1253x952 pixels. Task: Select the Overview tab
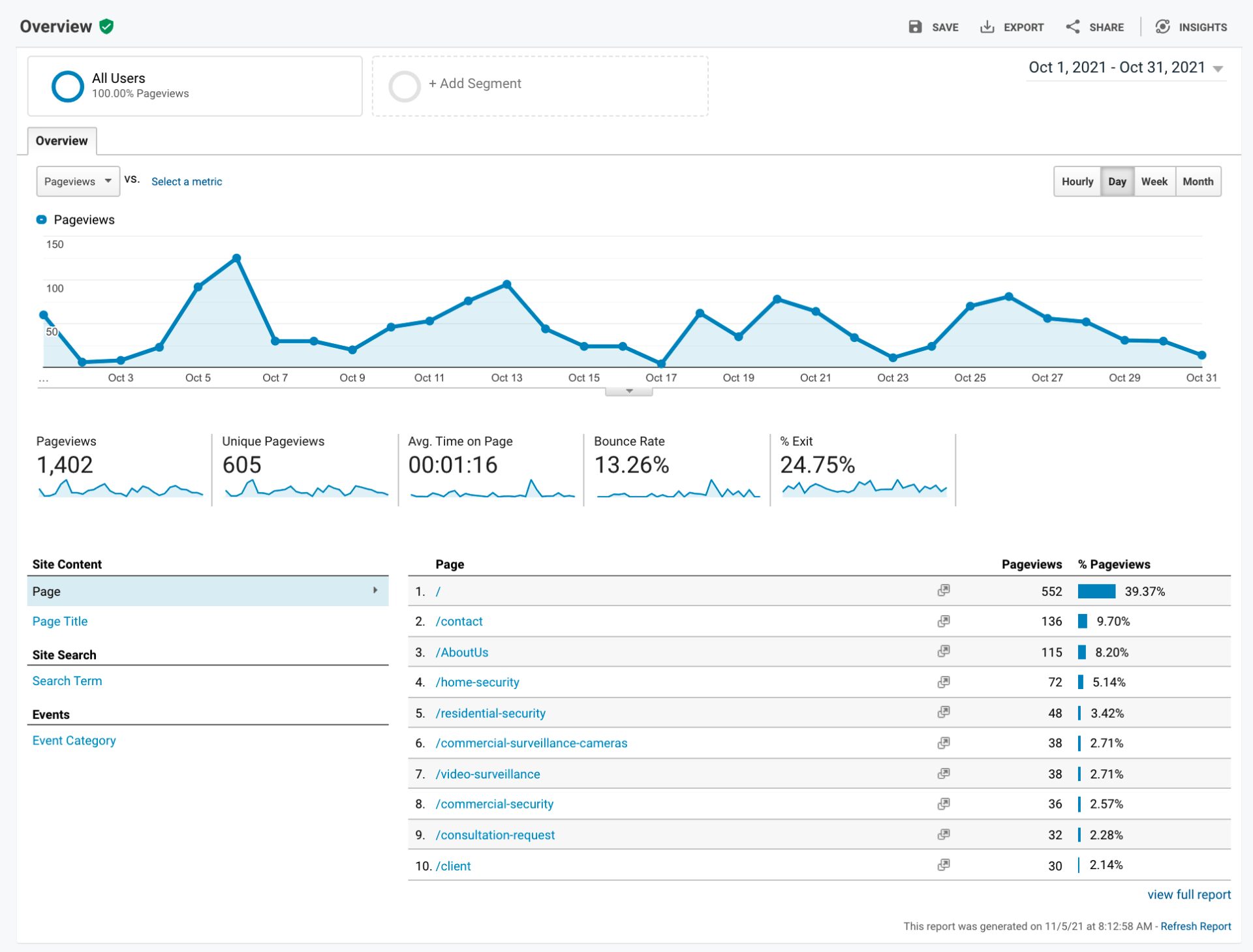pos(61,141)
